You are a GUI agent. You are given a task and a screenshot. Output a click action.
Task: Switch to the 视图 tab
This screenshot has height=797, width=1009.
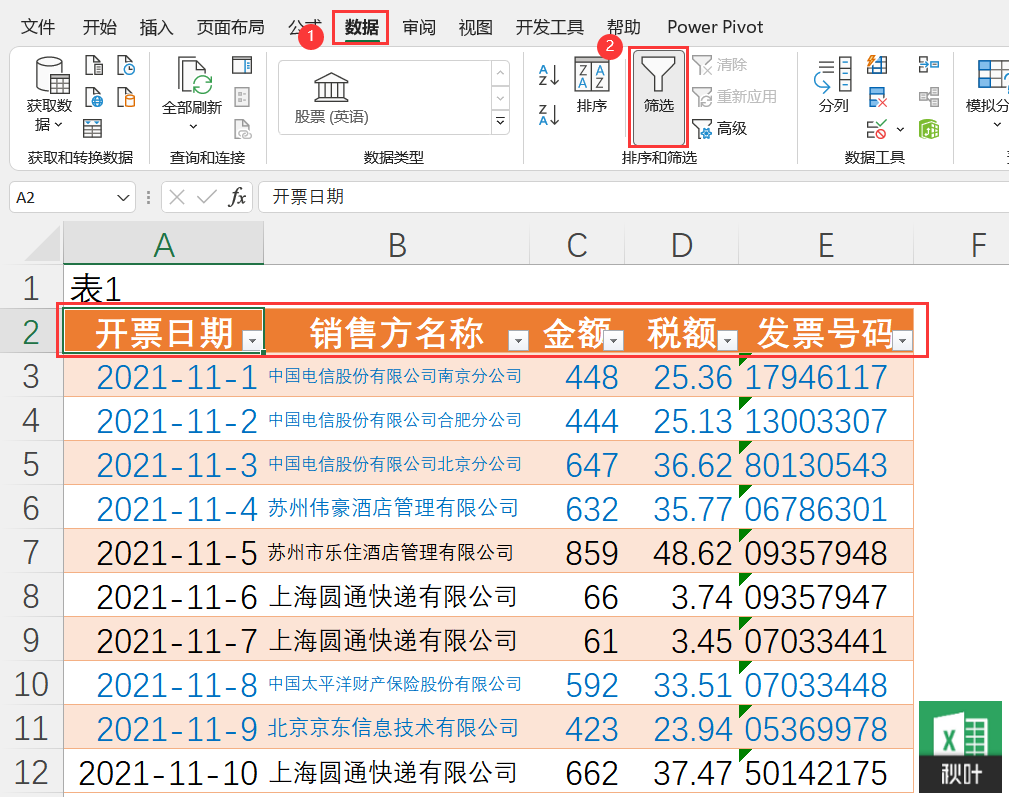pos(476,27)
